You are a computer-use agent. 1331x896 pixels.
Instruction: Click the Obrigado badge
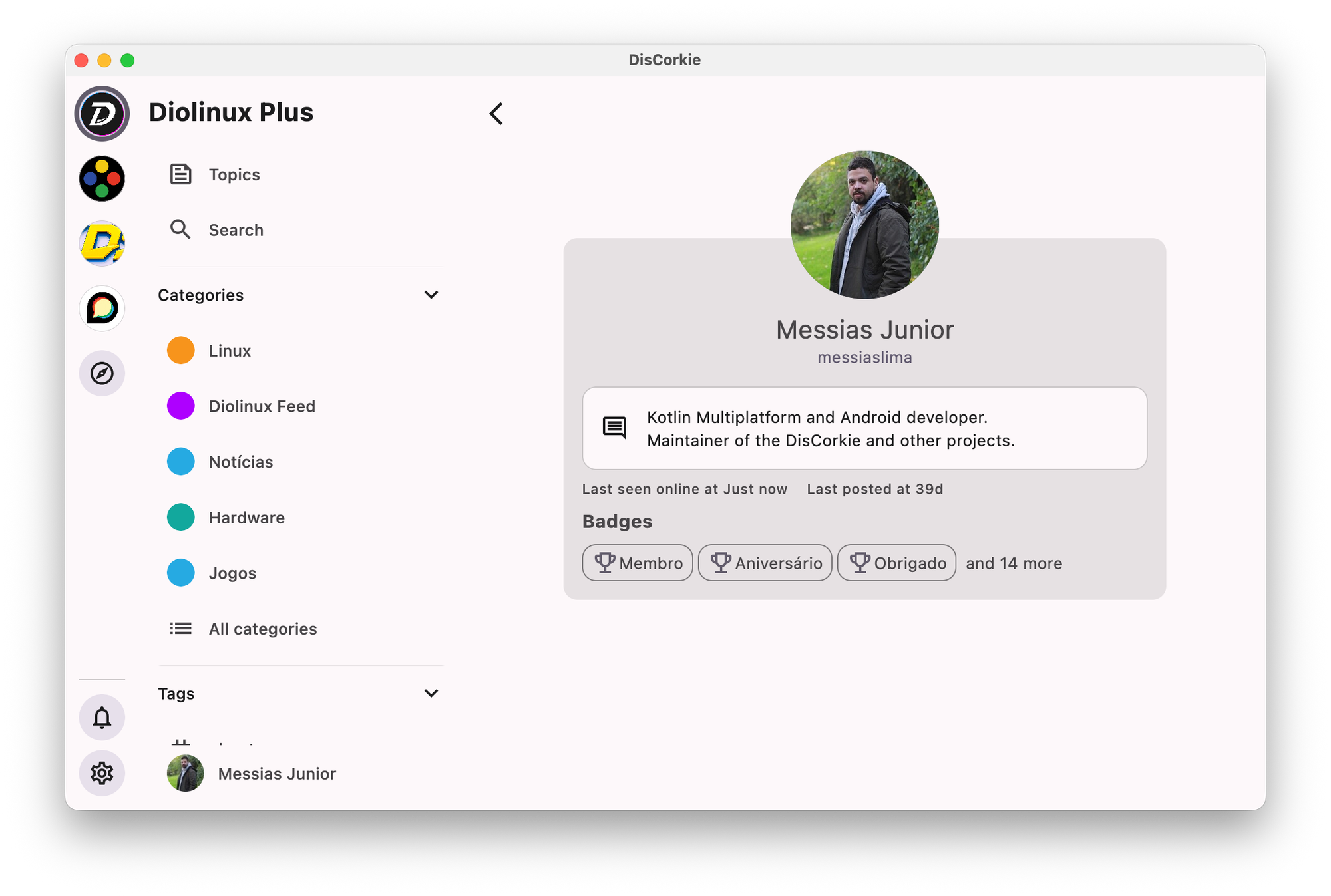pyautogui.click(x=896, y=563)
